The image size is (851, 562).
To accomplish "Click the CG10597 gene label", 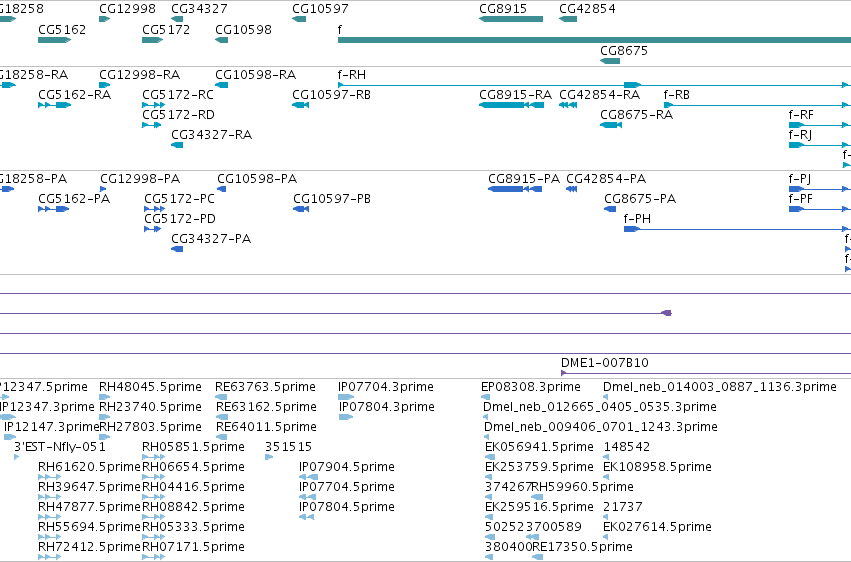I will coord(320,9).
